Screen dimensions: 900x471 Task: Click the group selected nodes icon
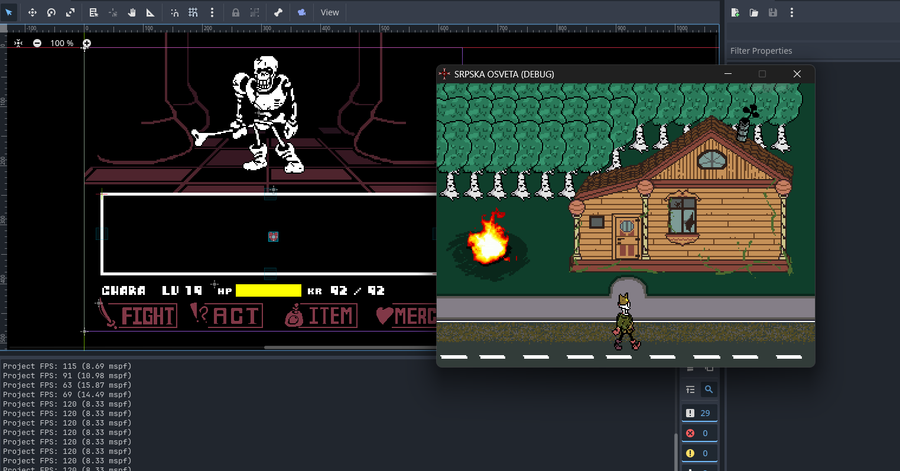point(254,12)
